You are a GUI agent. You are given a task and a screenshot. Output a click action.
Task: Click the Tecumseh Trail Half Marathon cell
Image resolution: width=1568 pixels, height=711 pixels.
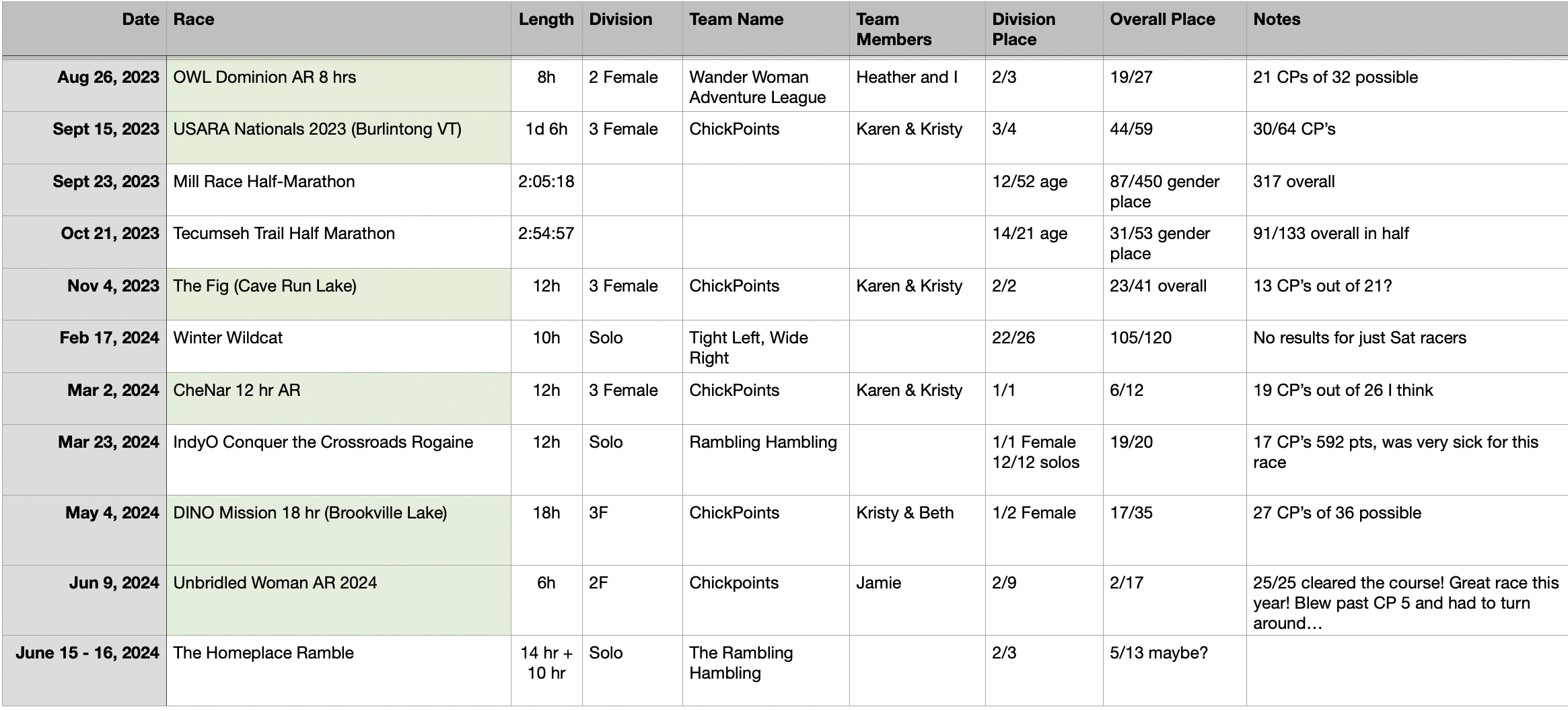[284, 234]
